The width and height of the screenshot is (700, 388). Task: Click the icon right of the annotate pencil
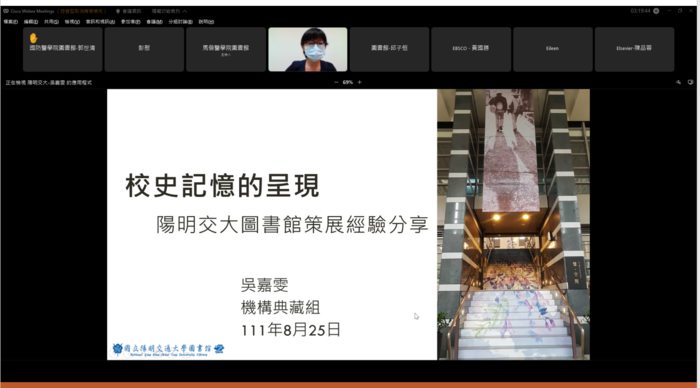point(690,82)
